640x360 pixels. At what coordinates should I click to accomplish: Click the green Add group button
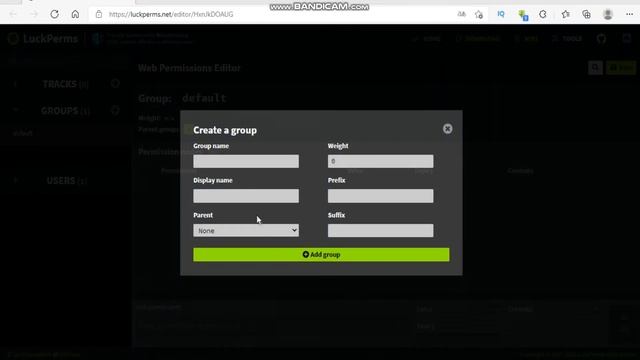(321, 255)
